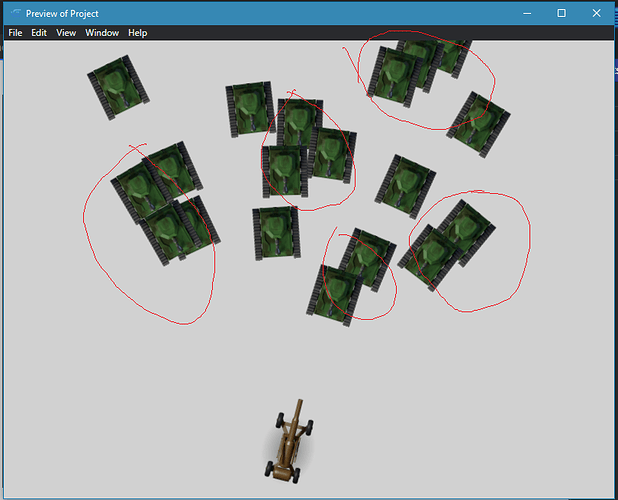This screenshot has height=500, width=618.
Task: Click the brown cannon at the bottom
Action: coord(289,442)
